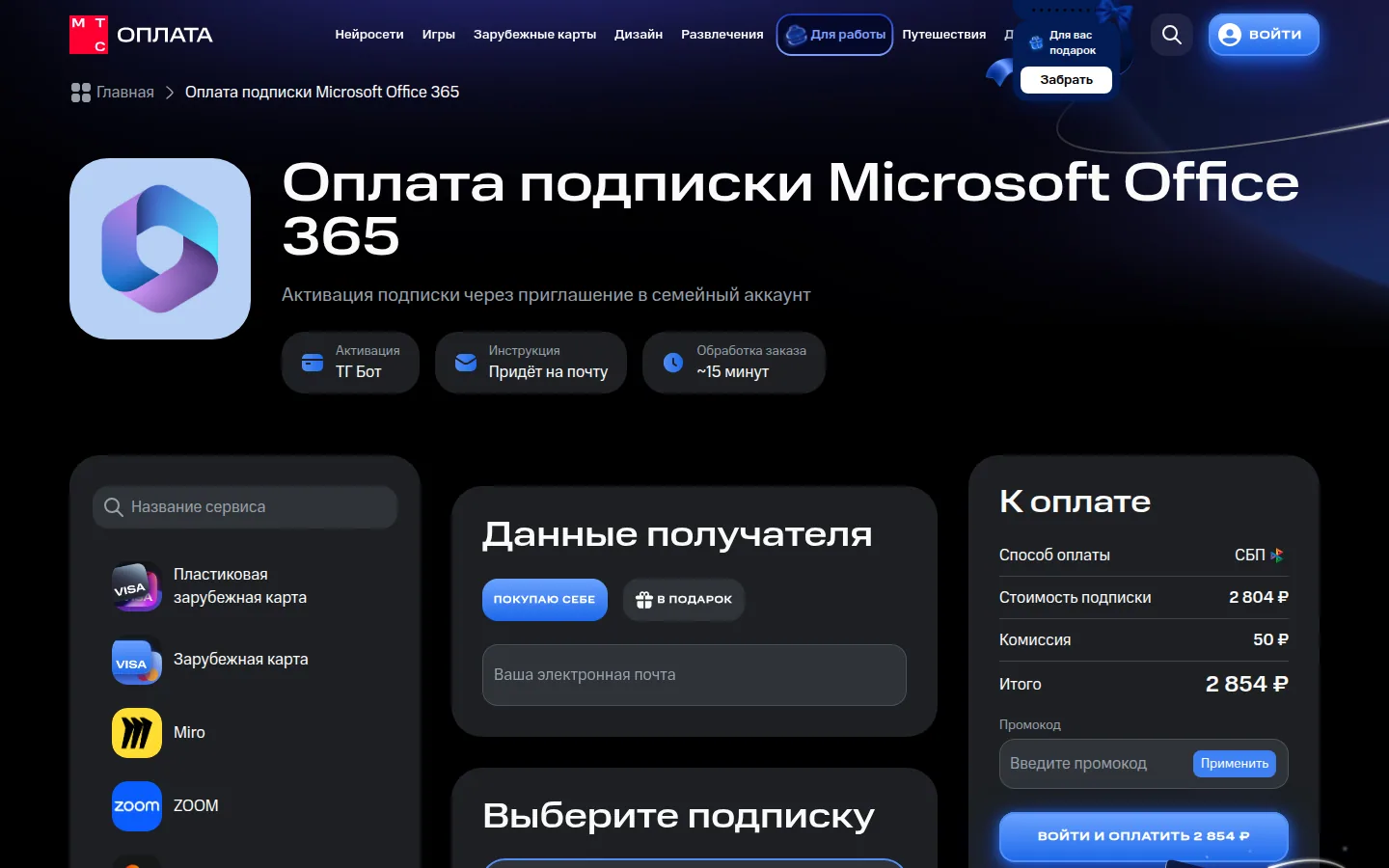Click the ZOOM label in service list
1389x868 pixels.
(x=196, y=806)
